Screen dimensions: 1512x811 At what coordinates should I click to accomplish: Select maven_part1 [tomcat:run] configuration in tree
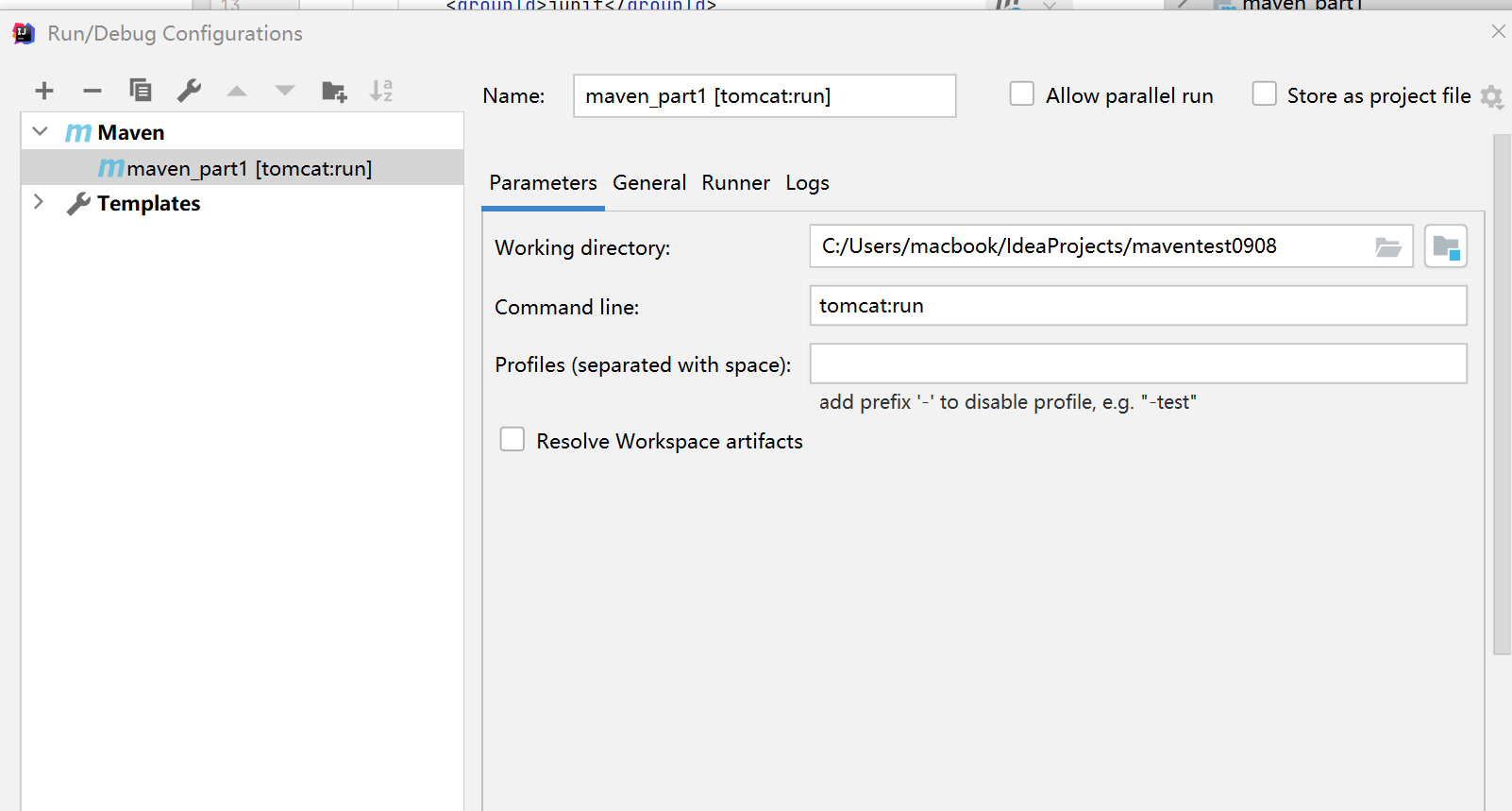pyautogui.click(x=243, y=168)
